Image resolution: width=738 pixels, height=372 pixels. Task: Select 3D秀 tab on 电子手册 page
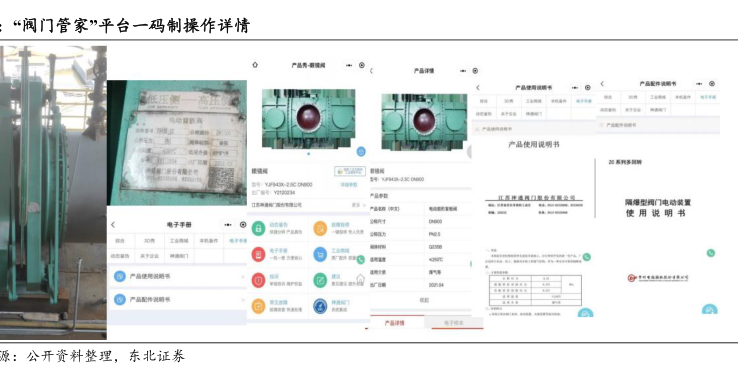click(x=149, y=241)
